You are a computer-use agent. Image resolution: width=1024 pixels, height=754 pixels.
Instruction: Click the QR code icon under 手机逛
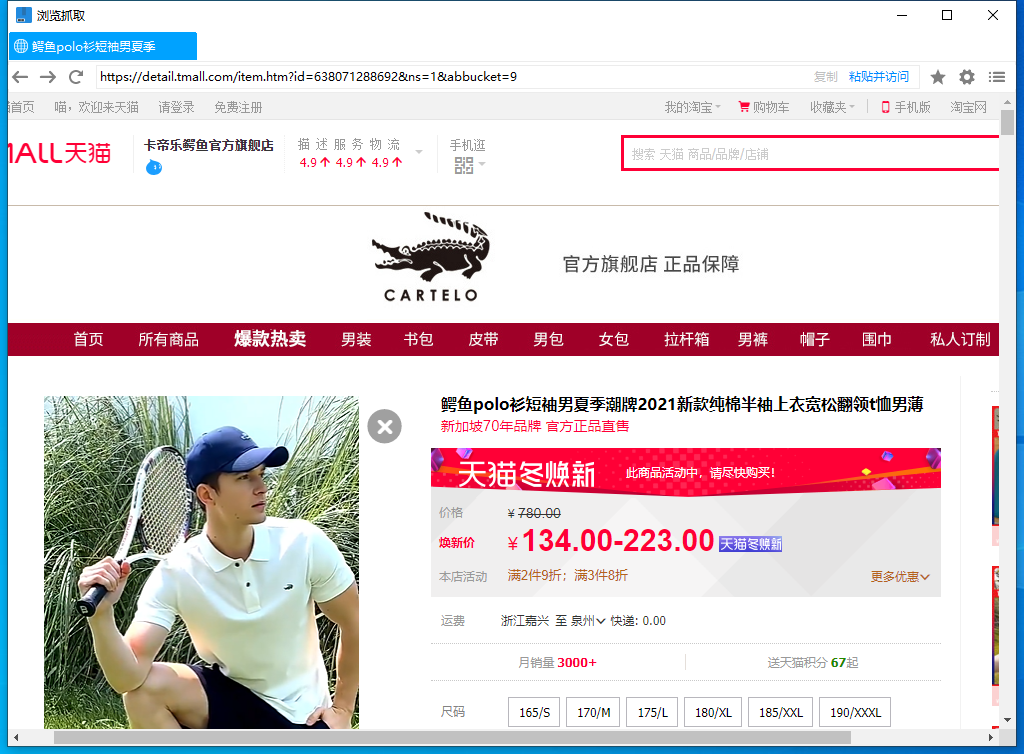464,165
